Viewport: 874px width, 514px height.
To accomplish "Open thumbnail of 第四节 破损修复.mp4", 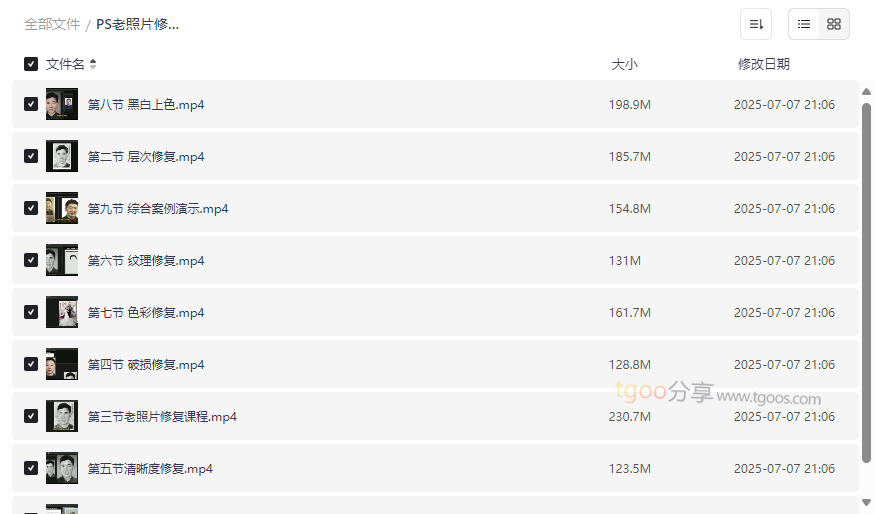I will pyautogui.click(x=62, y=364).
